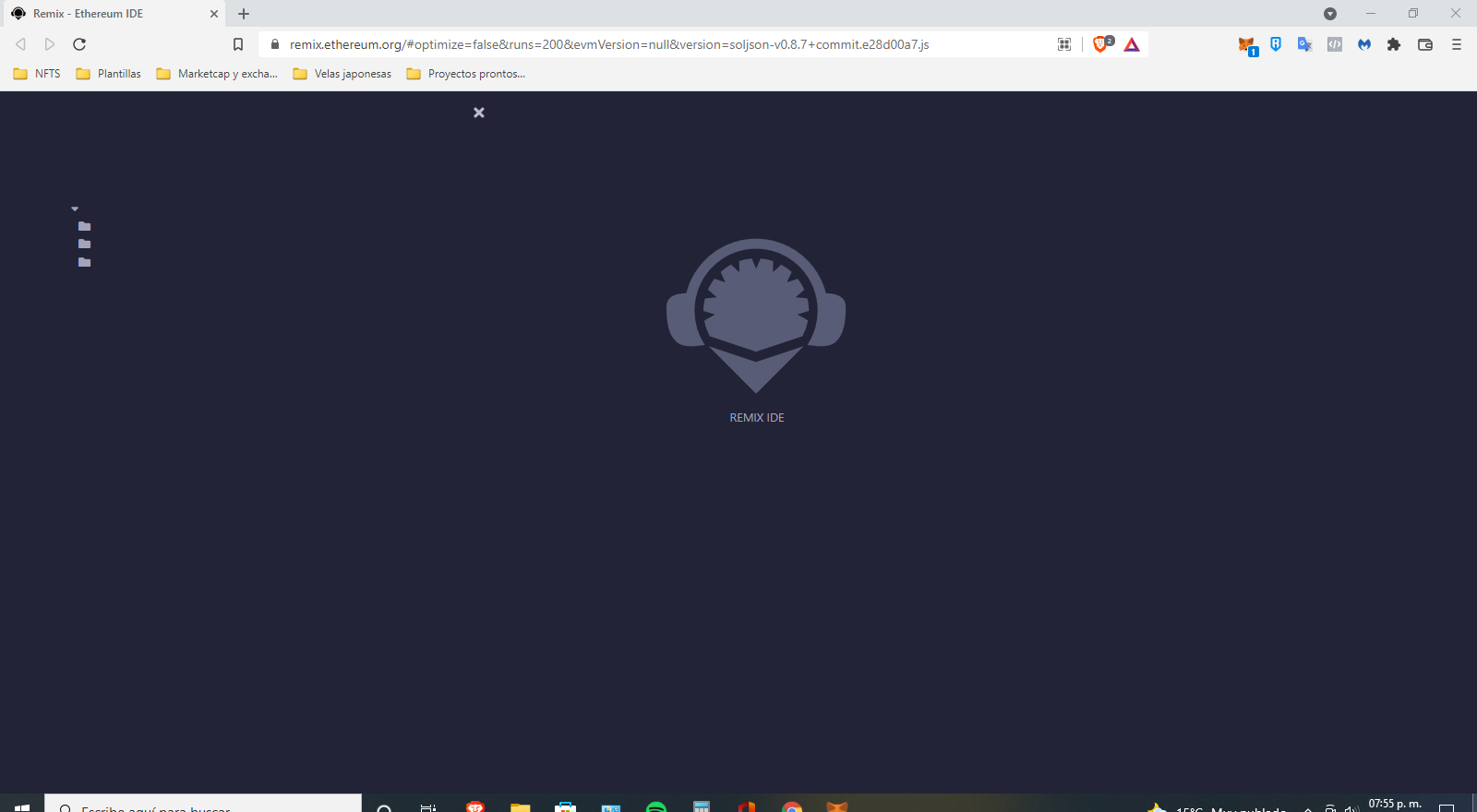The width and height of the screenshot is (1477, 812).
Task: Open Brave Rewards BAT triangle
Action: [x=1132, y=44]
